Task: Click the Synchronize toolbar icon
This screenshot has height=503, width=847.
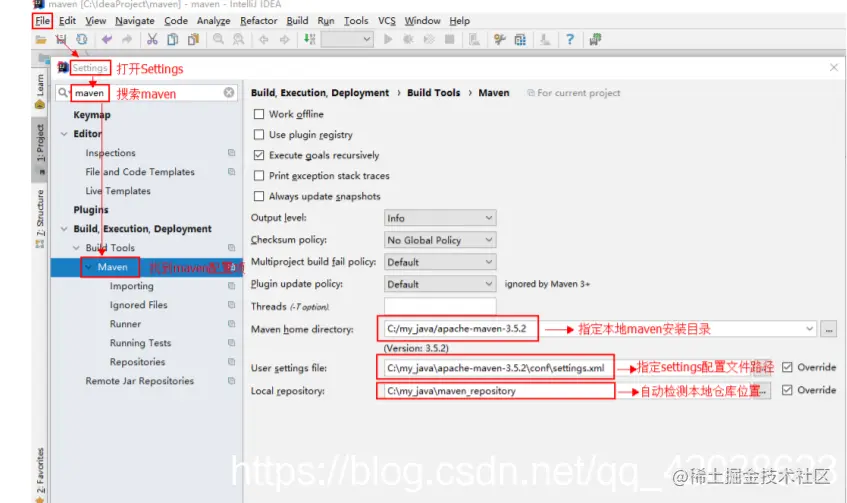Action: click(x=82, y=39)
